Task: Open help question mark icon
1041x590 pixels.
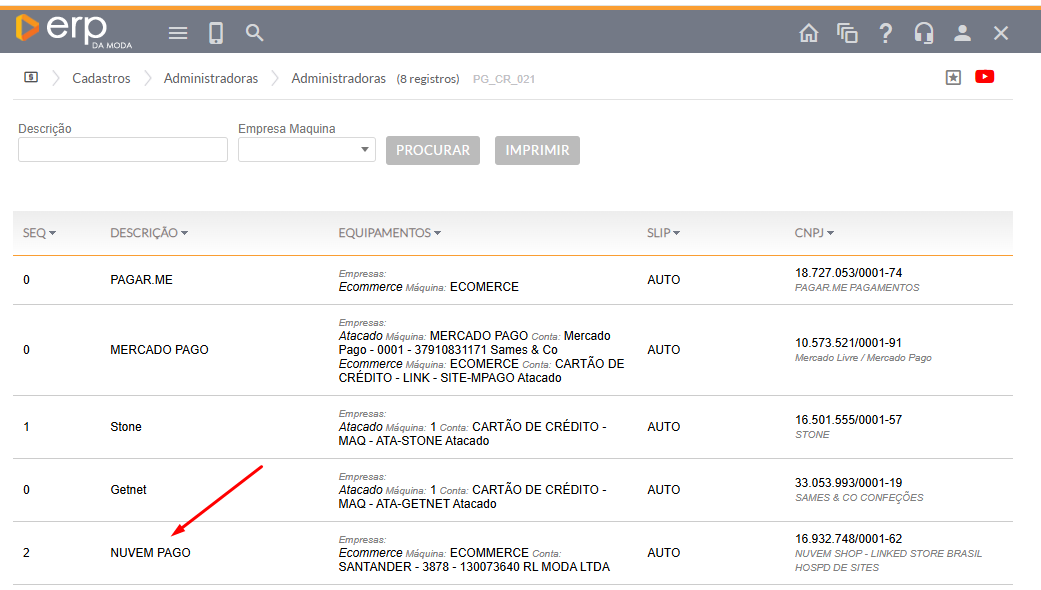Action: tap(885, 33)
